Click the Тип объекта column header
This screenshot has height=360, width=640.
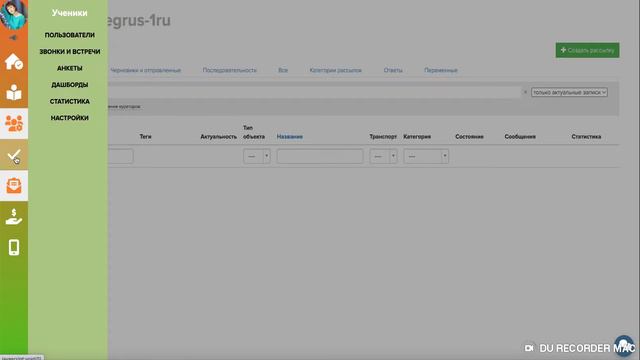point(254,132)
